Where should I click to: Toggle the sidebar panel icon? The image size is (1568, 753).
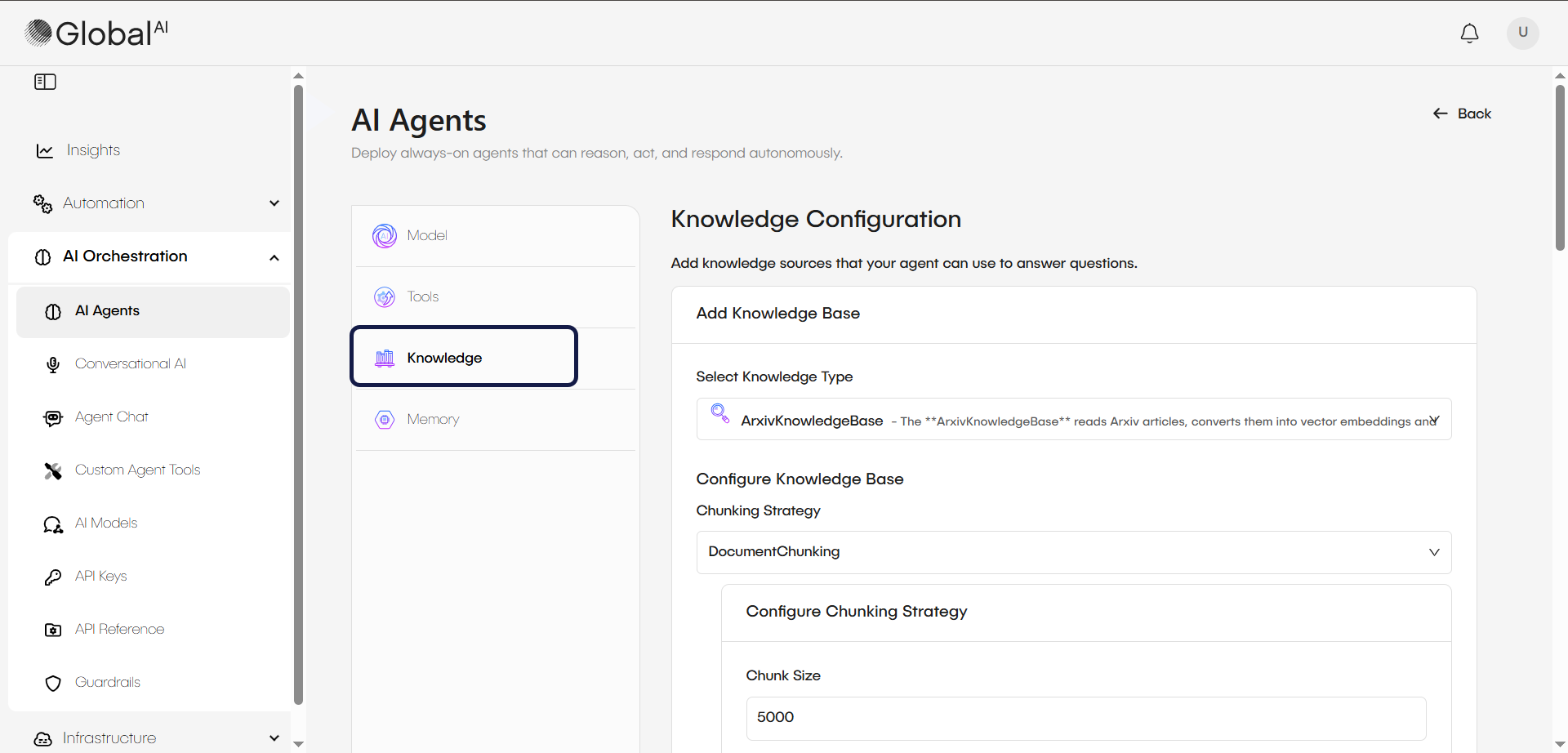(45, 82)
